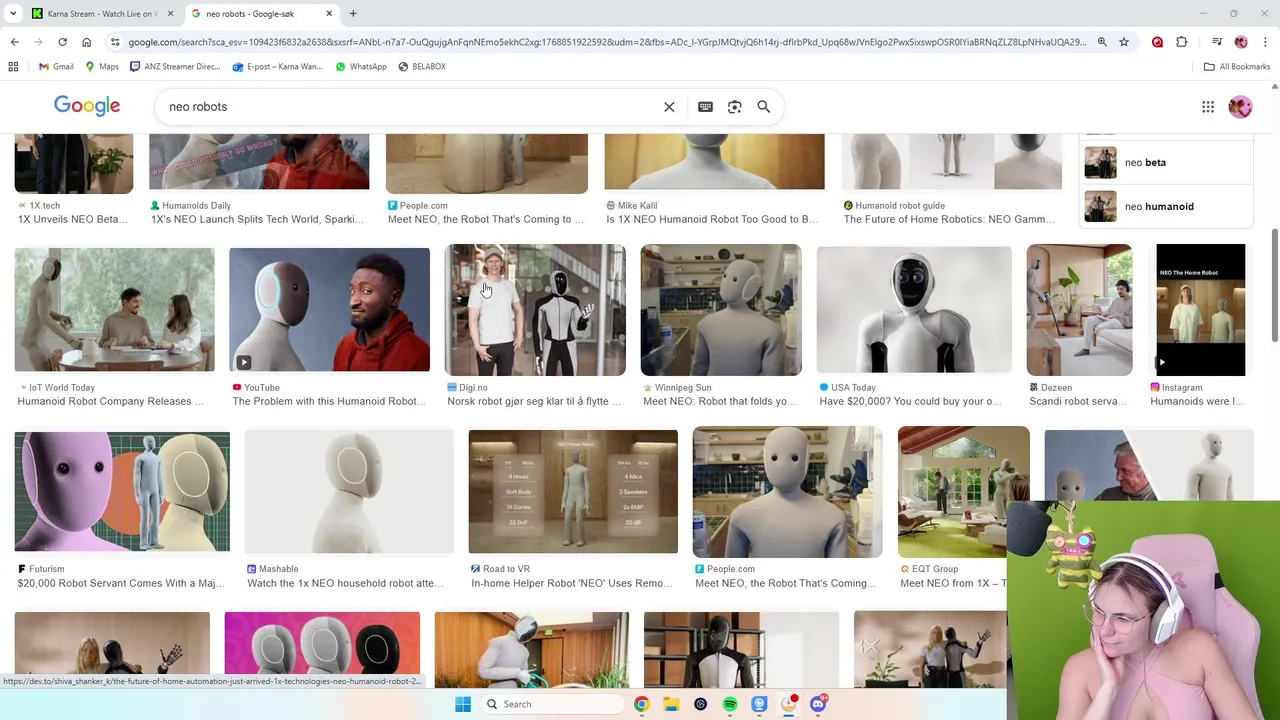
Task: Click the browser address bar URL
Action: point(606,42)
